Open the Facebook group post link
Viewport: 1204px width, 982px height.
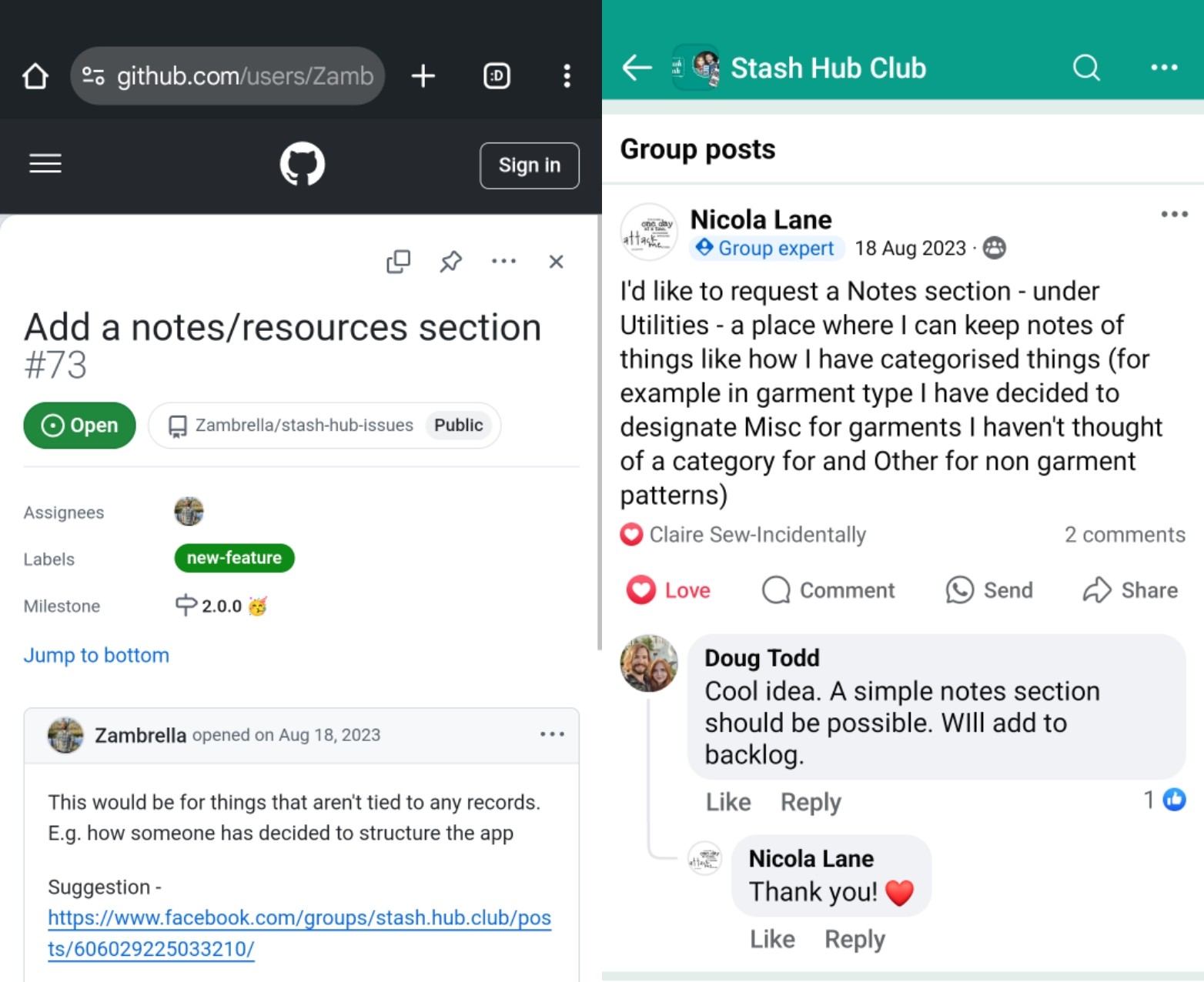(x=299, y=933)
